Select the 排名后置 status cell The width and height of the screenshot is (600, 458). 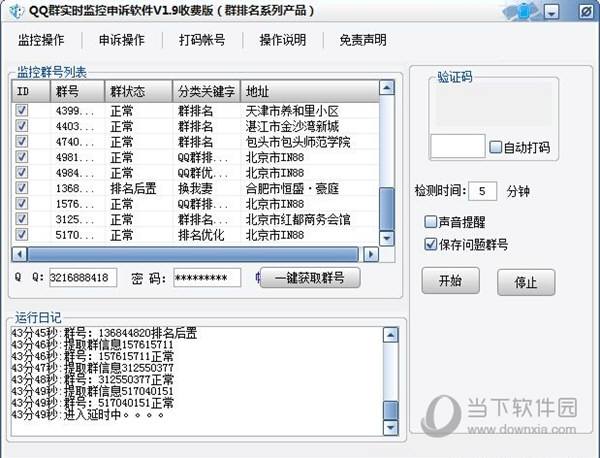[133, 189]
